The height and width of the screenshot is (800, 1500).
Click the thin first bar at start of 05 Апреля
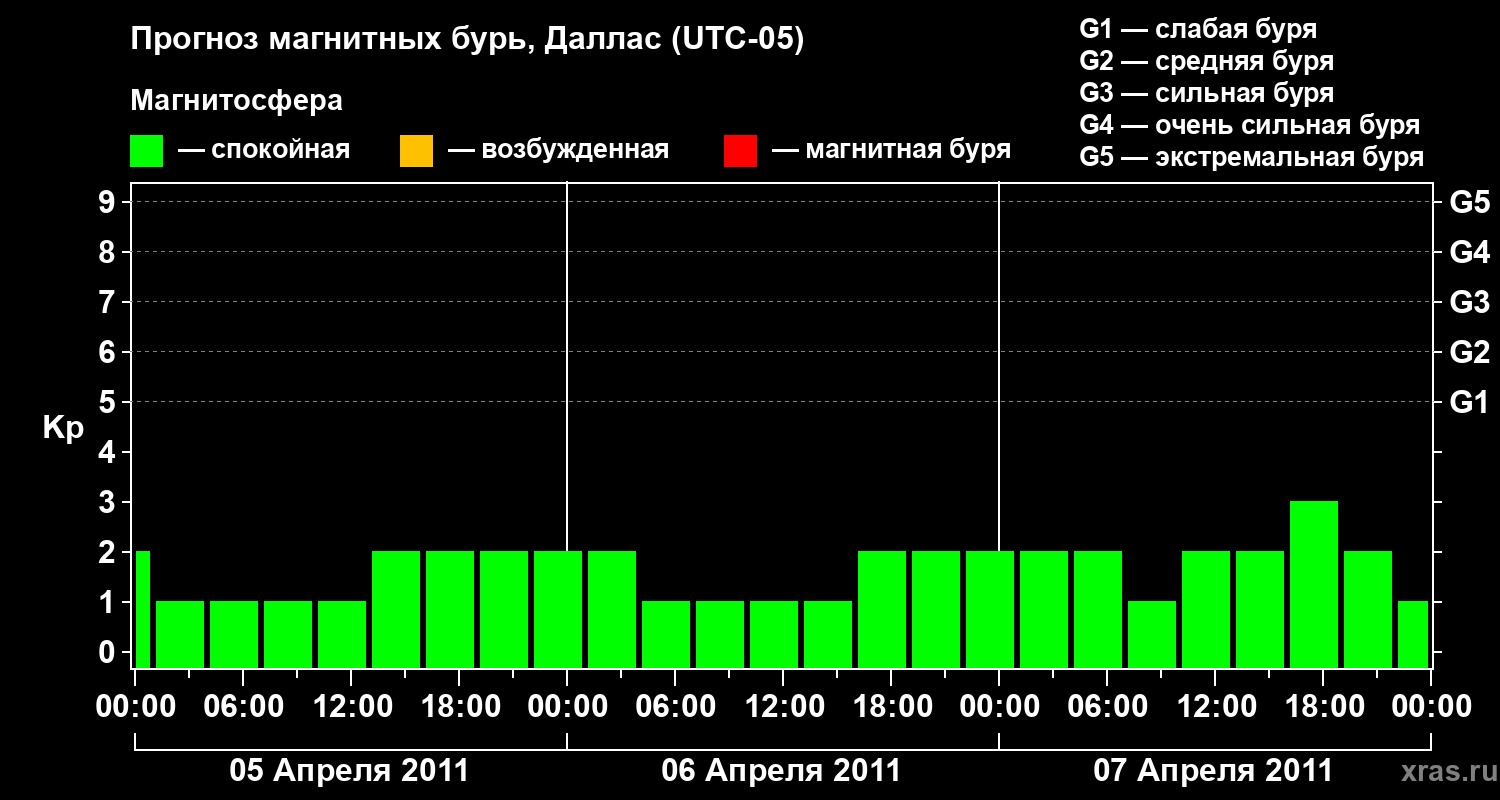pyautogui.click(x=142, y=609)
